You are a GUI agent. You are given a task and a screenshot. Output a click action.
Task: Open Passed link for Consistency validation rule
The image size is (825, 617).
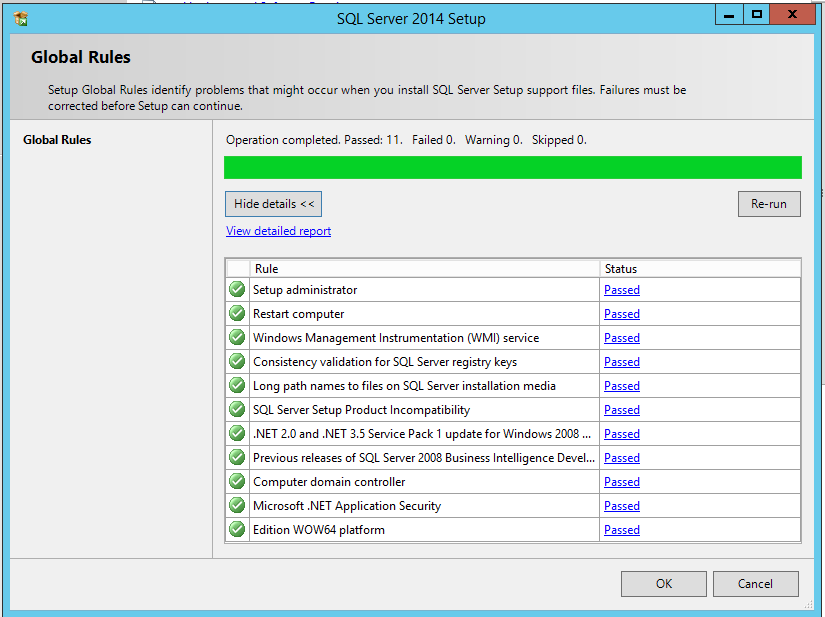pyautogui.click(x=622, y=362)
